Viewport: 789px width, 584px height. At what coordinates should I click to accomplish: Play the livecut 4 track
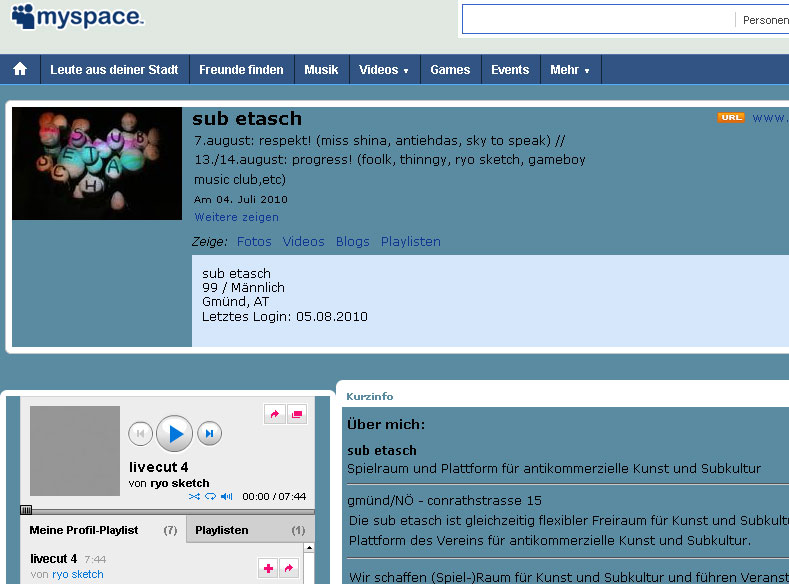(175, 434)
